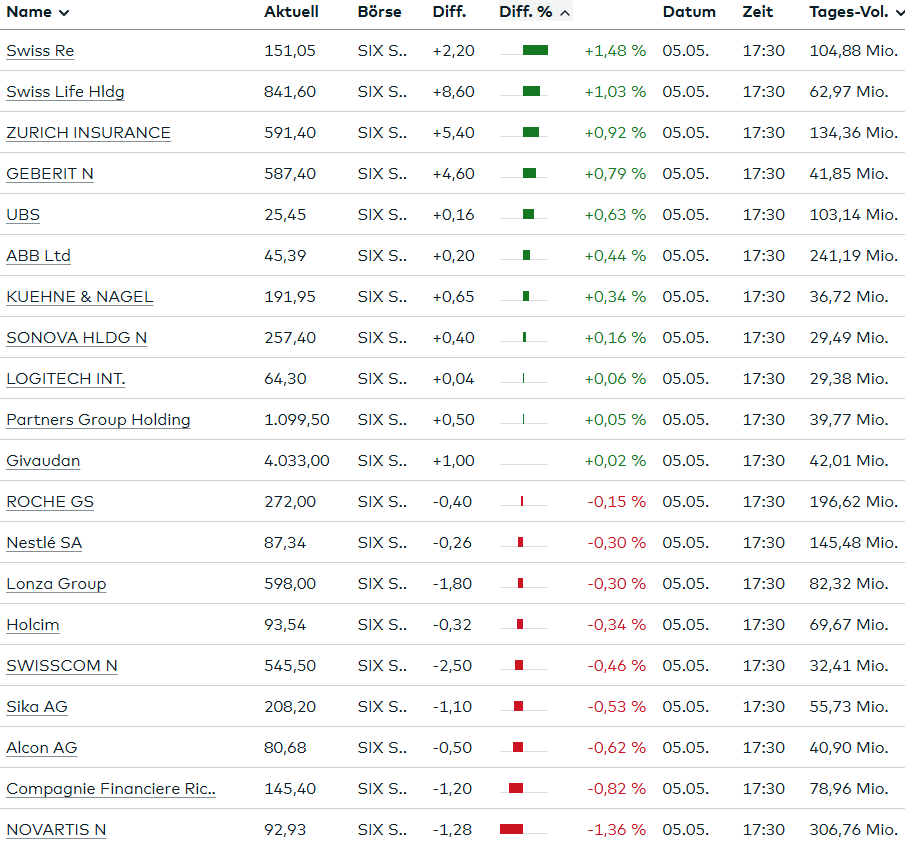This screenshot has height=844, width=905.
Task: Click the Nestlé price 87,34
Action: pos(285,543)
